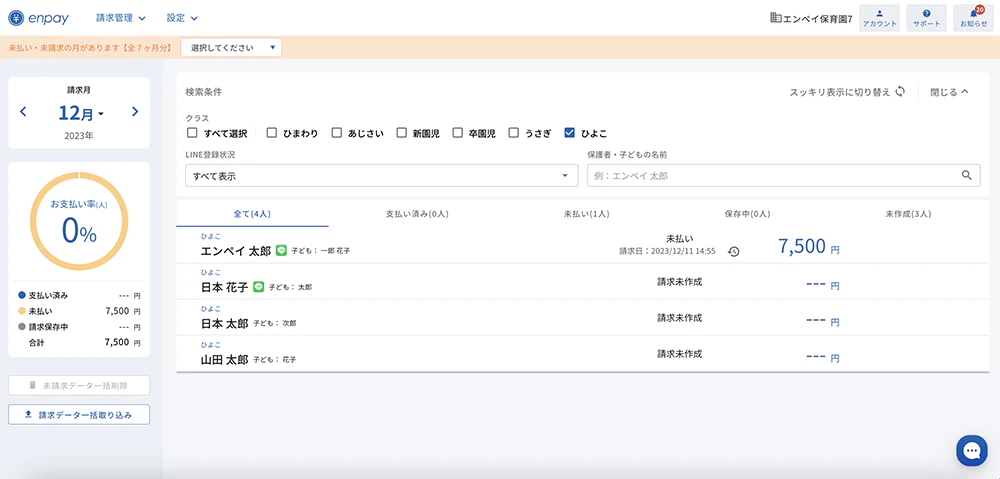This screenshot has height=479, width=1000.
Task: Click the 未払い・未請求の月があります notice text
Action: pos(90,48)
